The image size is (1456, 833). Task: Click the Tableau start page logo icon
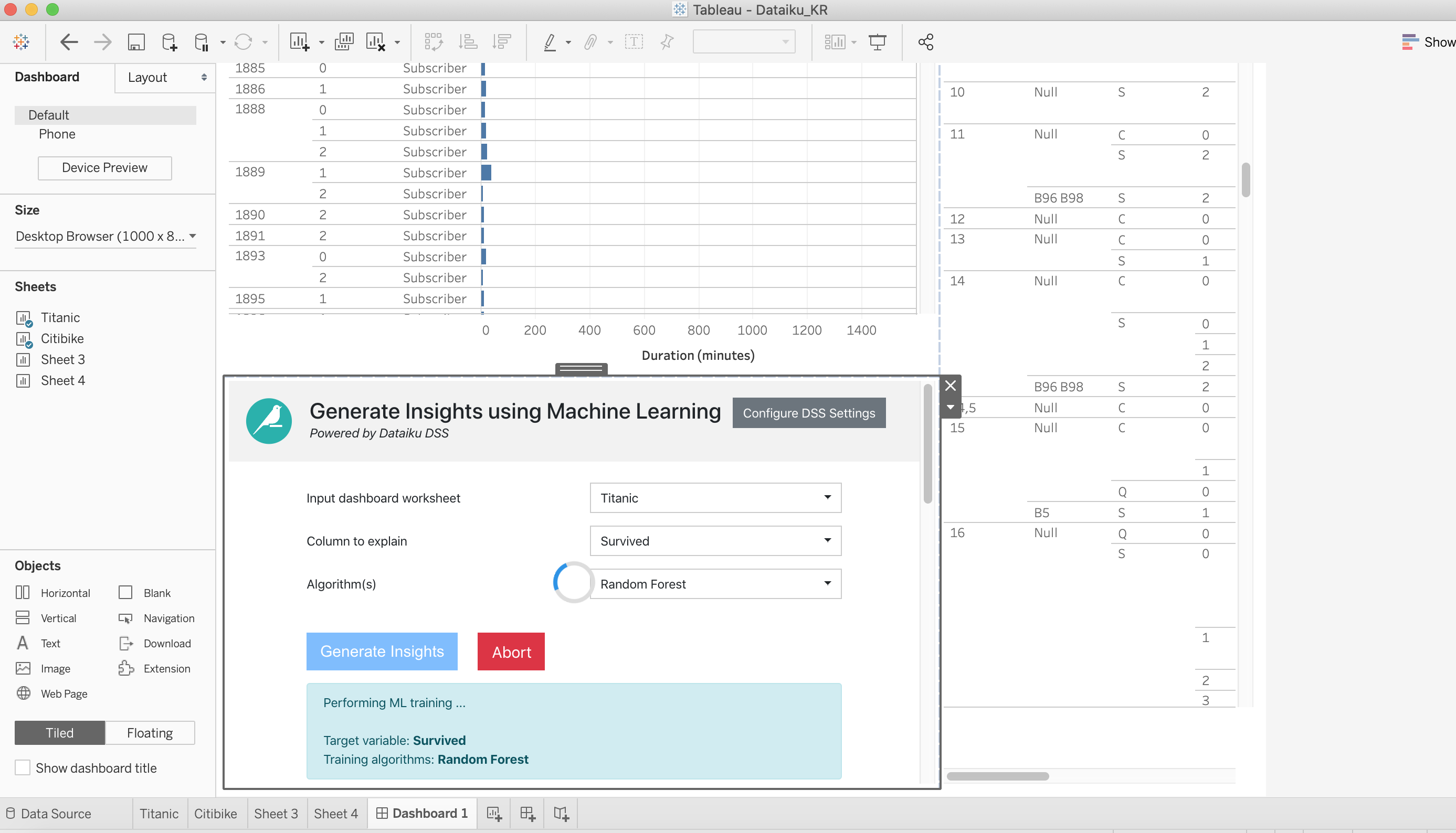(x=21, y=42)
